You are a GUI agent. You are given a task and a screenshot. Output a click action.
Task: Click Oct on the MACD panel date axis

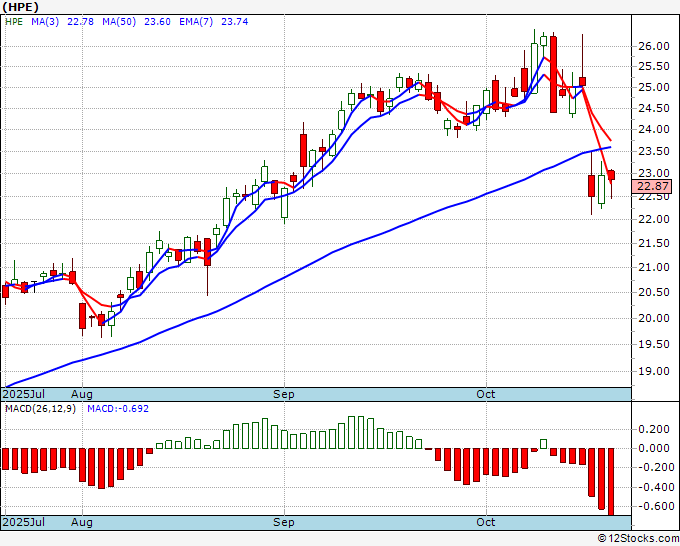[486, 522]
